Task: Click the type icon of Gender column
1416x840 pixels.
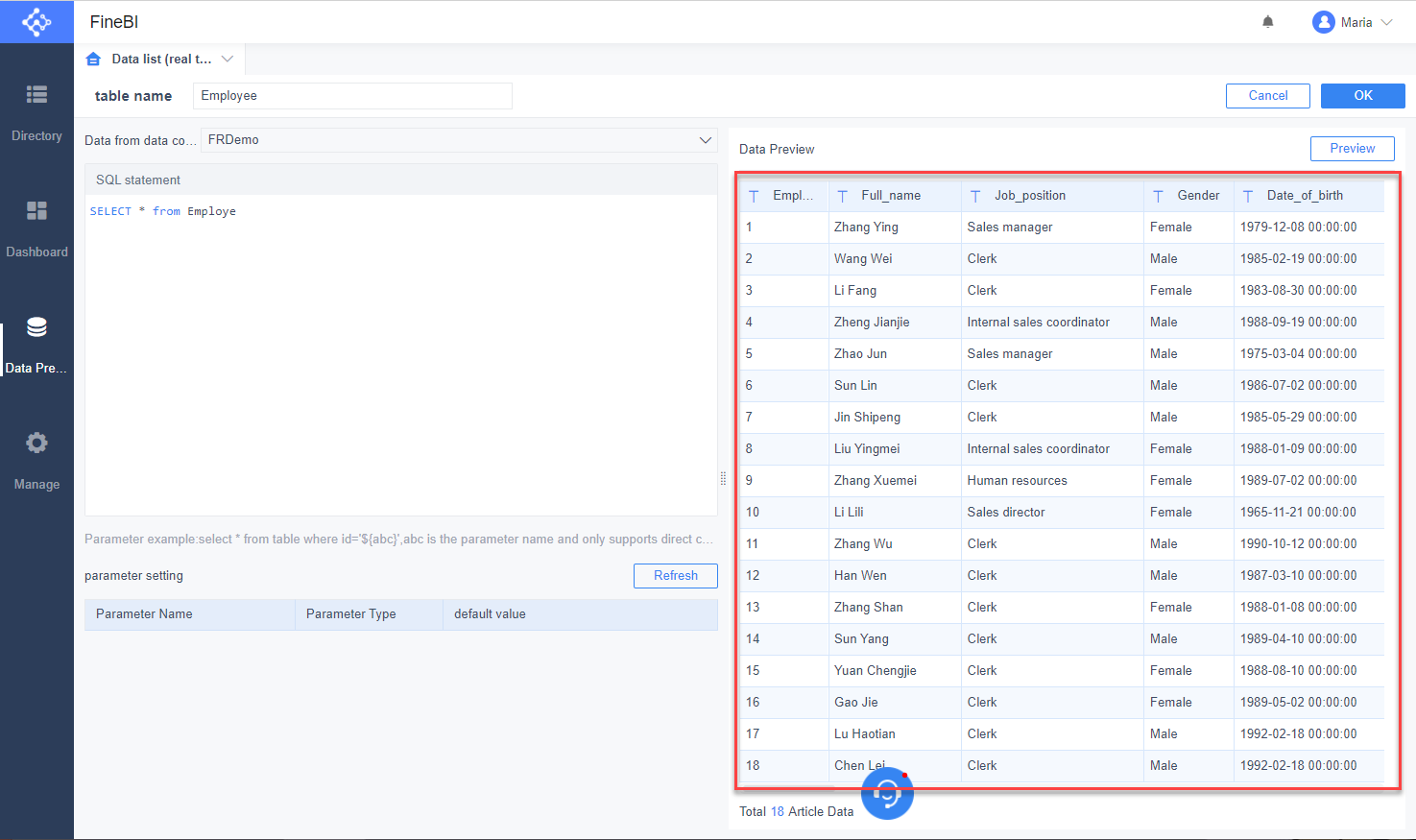Action: (1159, 196)
